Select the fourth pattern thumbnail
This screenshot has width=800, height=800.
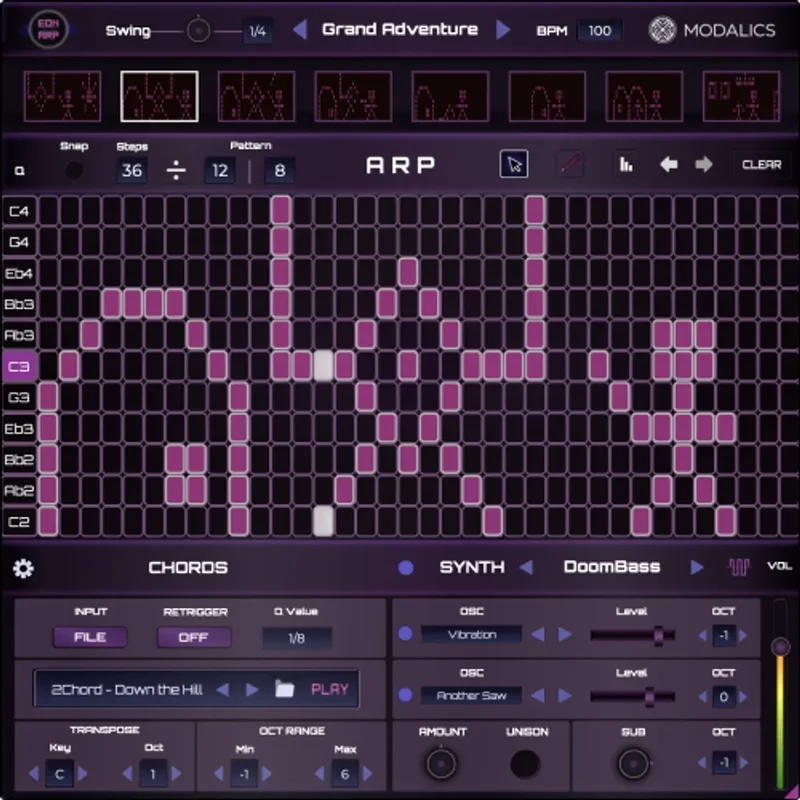[353, 96]
